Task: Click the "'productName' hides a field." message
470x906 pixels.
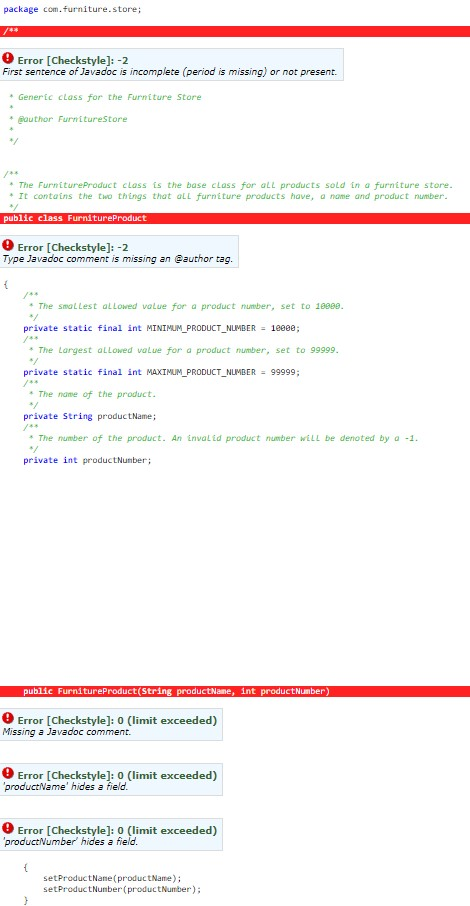Action: tap(65, 787)
